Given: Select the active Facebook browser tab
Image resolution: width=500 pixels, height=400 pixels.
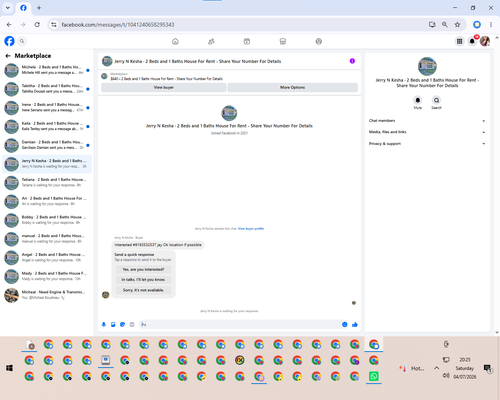Looking at the screenshot, I should tap(23, 8).
